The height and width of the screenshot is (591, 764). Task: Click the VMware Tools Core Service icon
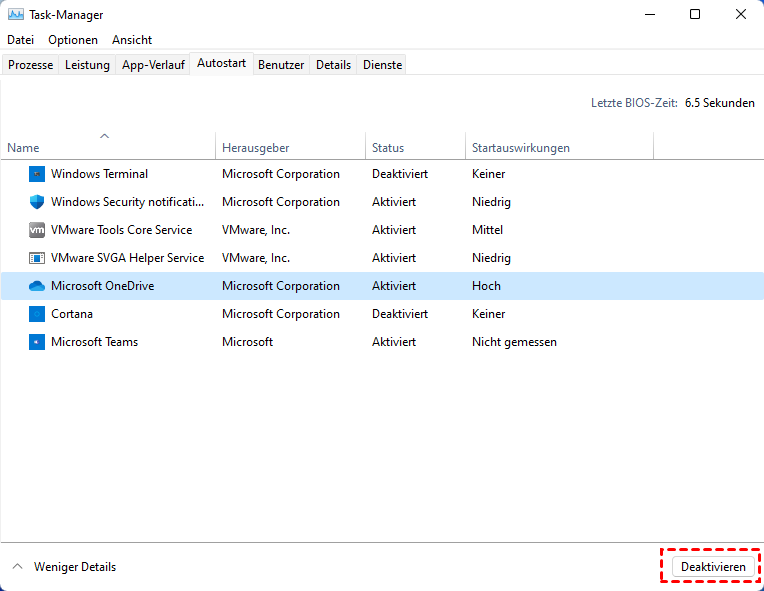pos(37,230)
